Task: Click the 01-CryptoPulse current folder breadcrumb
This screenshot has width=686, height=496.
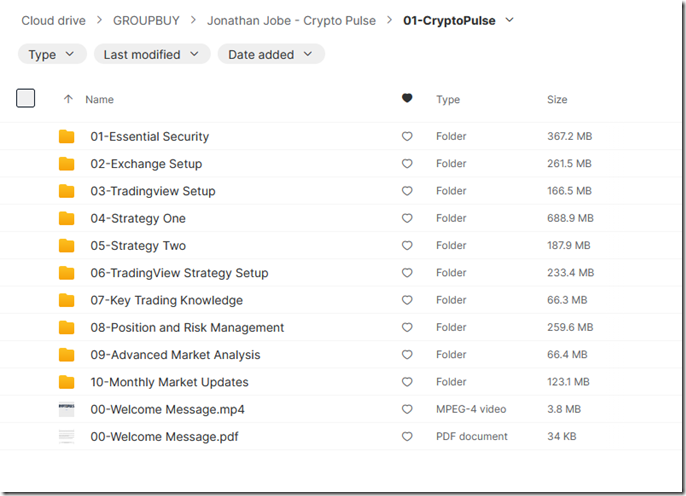Action: coord(449,21)
